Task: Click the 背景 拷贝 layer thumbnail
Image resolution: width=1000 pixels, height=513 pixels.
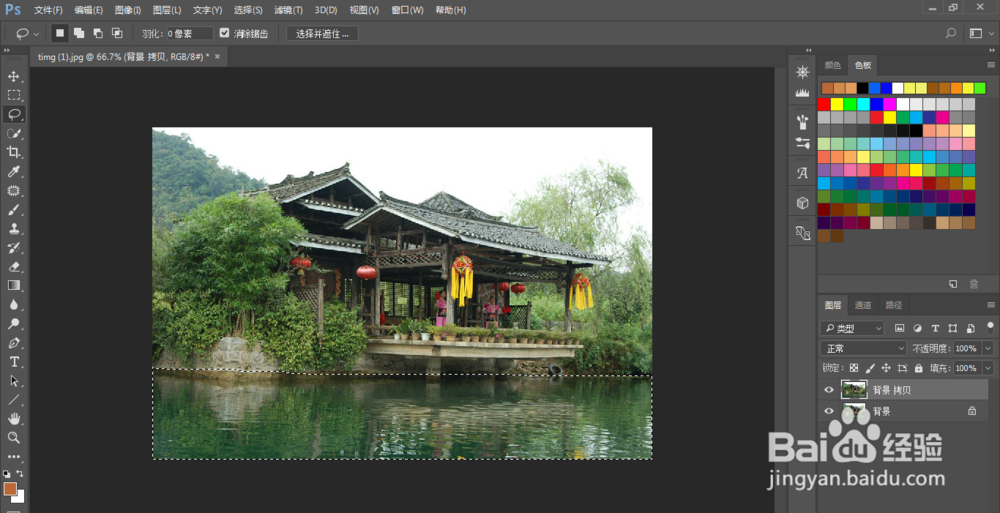Action: coord(854,390)
